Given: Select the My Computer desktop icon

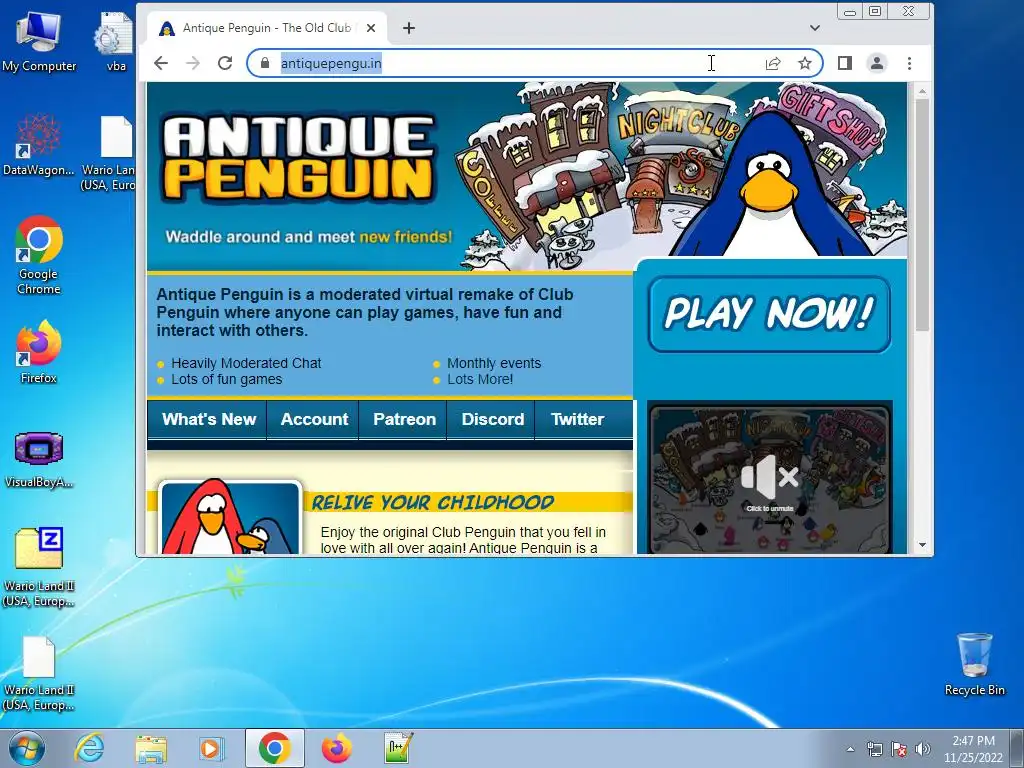Looking at the screenshot, I should (39, 42).
